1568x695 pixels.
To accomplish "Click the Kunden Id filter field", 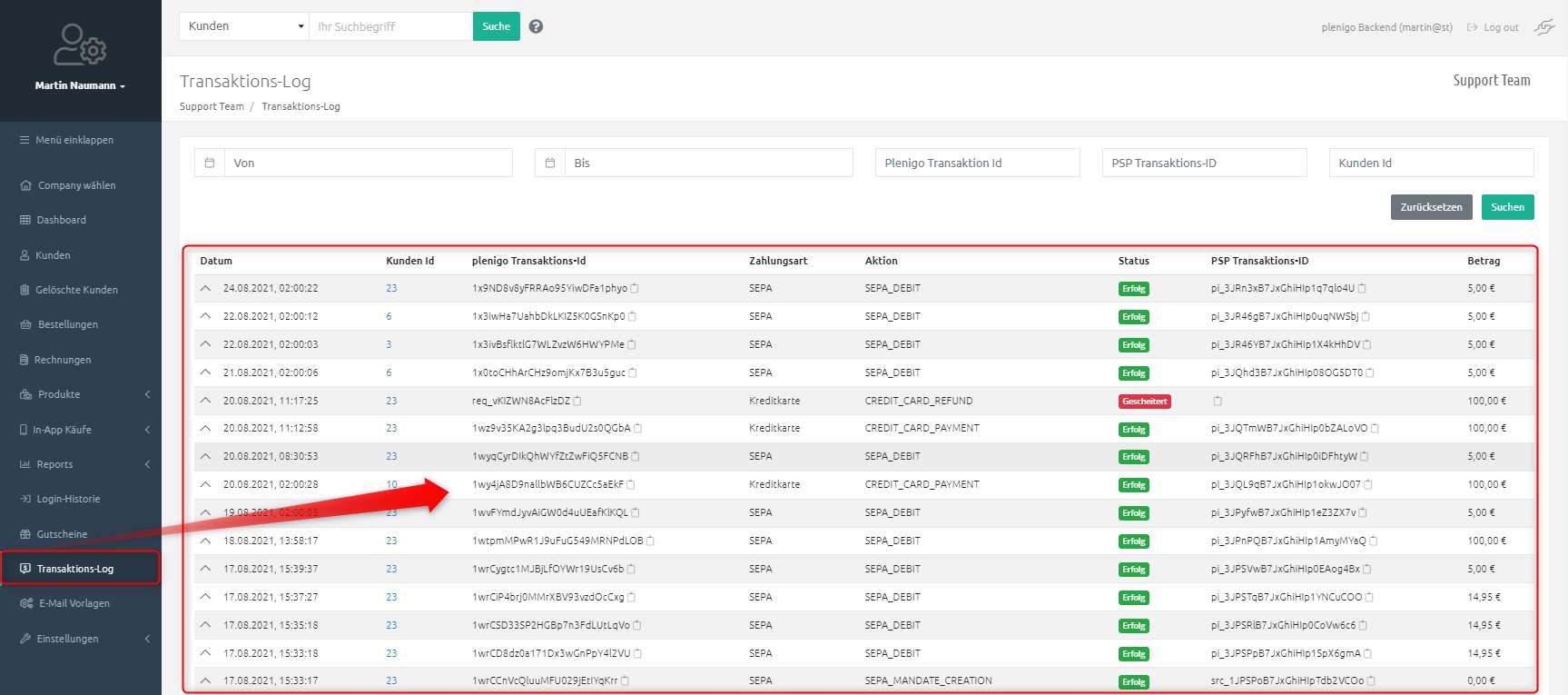I will (1432, 163).
